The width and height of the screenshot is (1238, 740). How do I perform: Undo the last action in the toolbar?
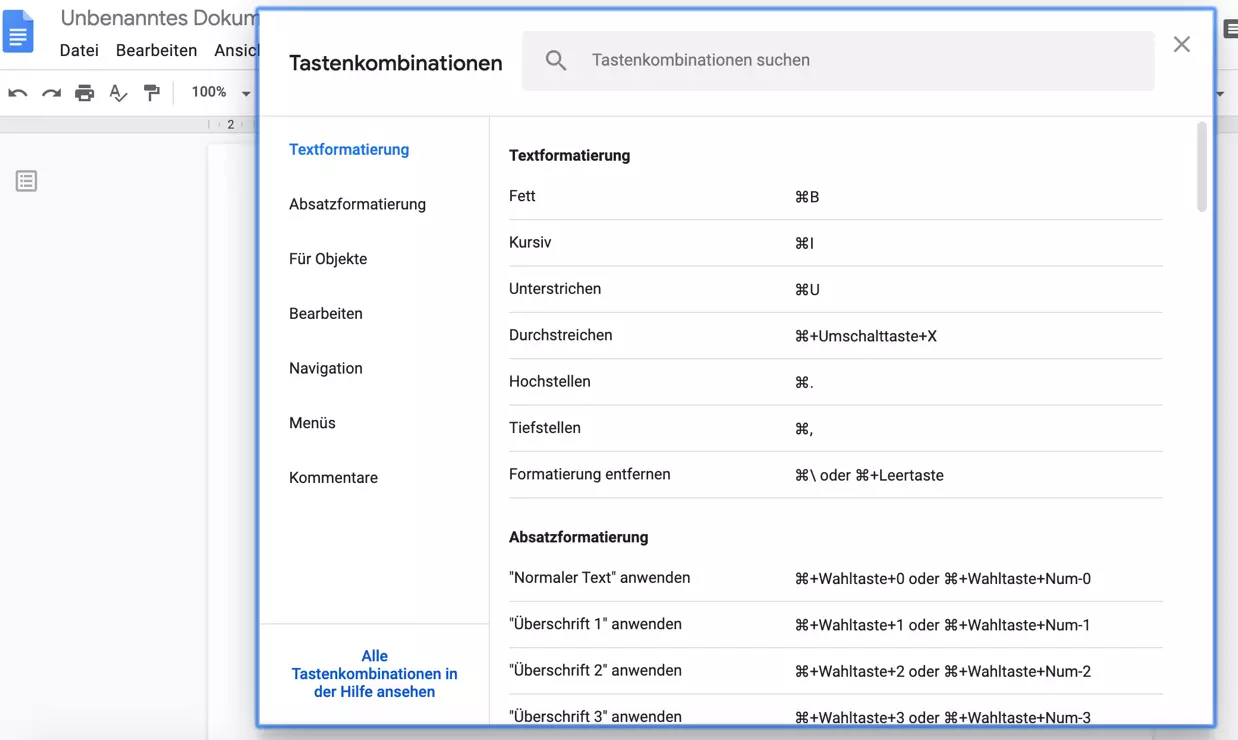click(x=18, y=93)
